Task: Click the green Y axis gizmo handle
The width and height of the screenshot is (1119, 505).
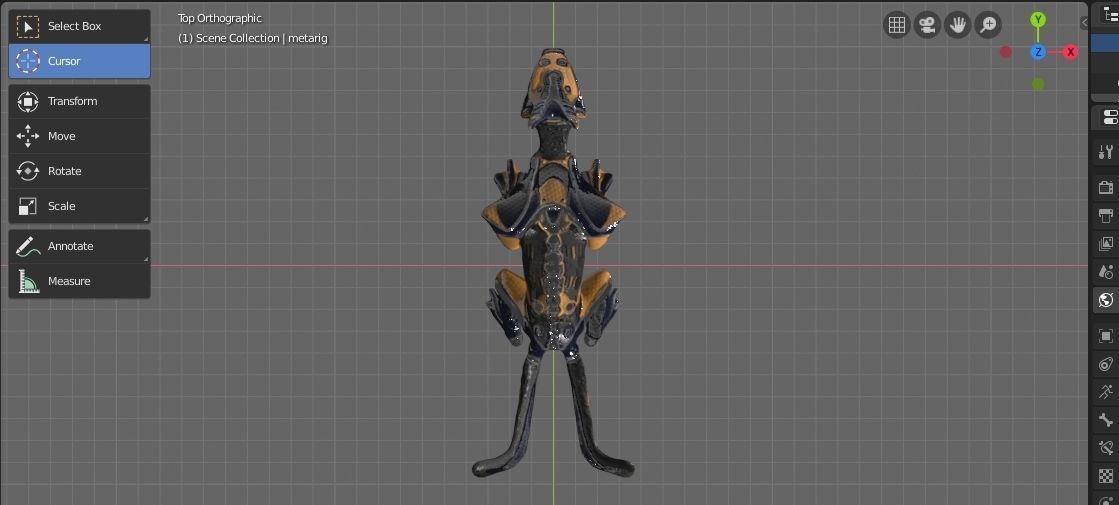Action: (x=1038, y=19)
